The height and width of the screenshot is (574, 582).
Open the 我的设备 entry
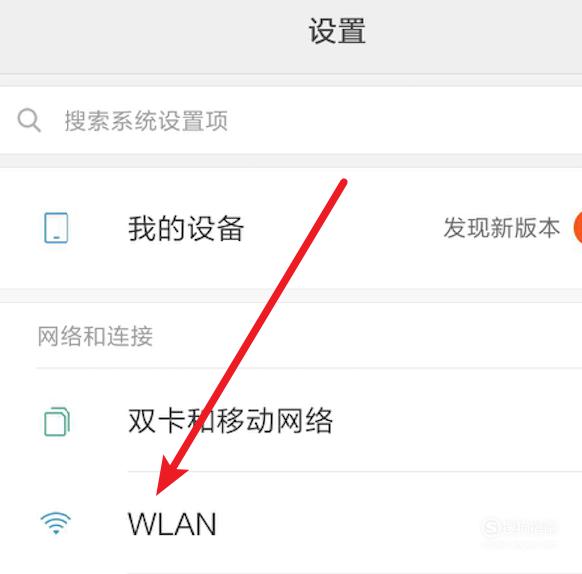point(291,228)
